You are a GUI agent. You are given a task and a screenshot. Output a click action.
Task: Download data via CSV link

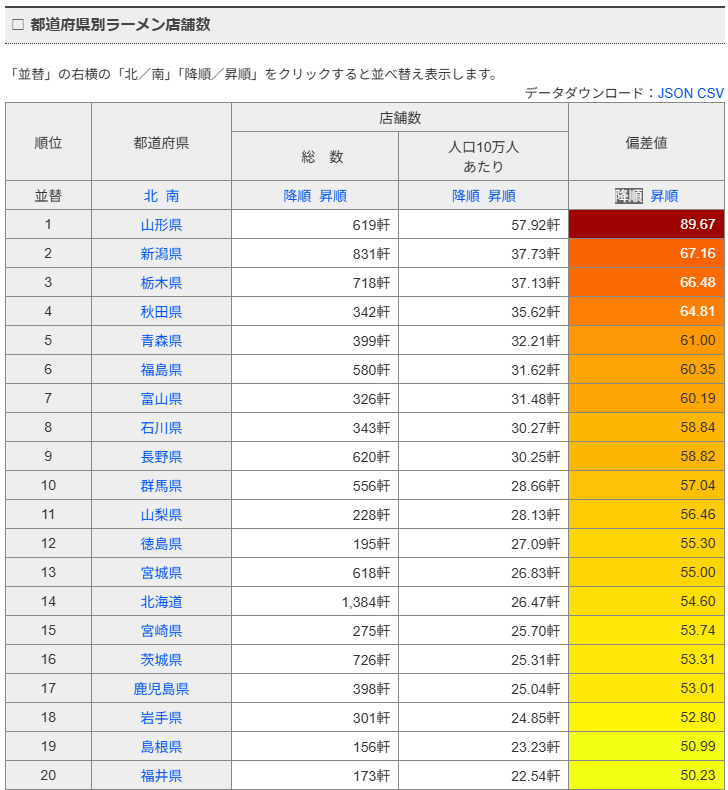pos(710,93)
